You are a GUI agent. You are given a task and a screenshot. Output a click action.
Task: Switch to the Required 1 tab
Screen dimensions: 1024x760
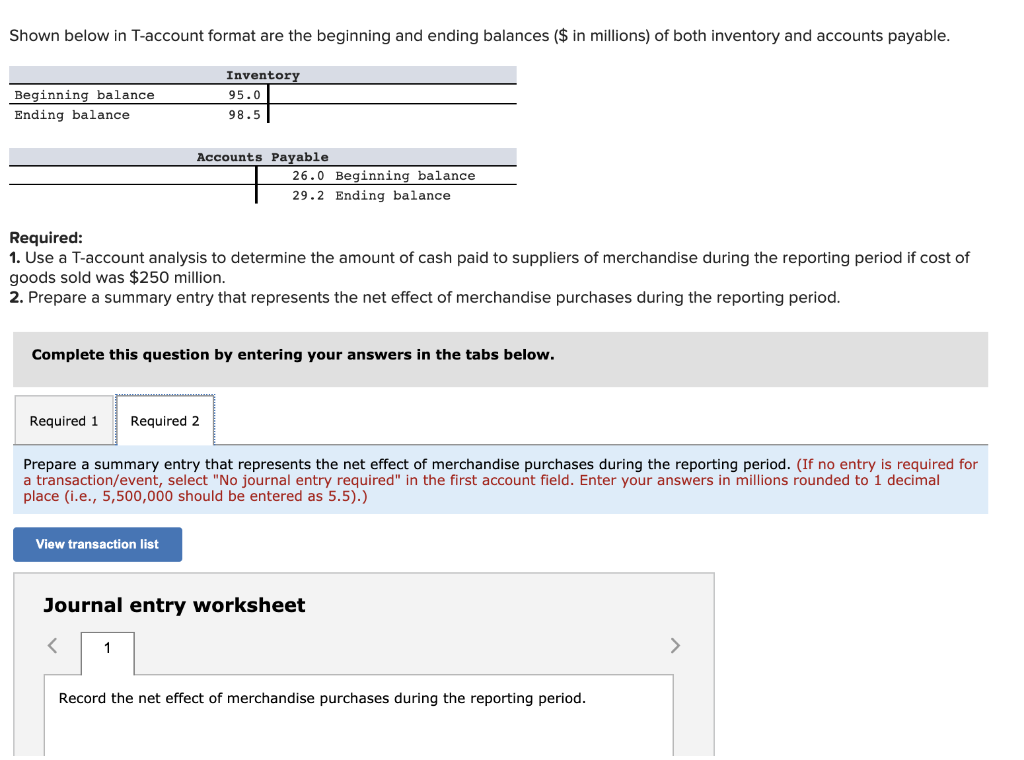click(63, 420)
